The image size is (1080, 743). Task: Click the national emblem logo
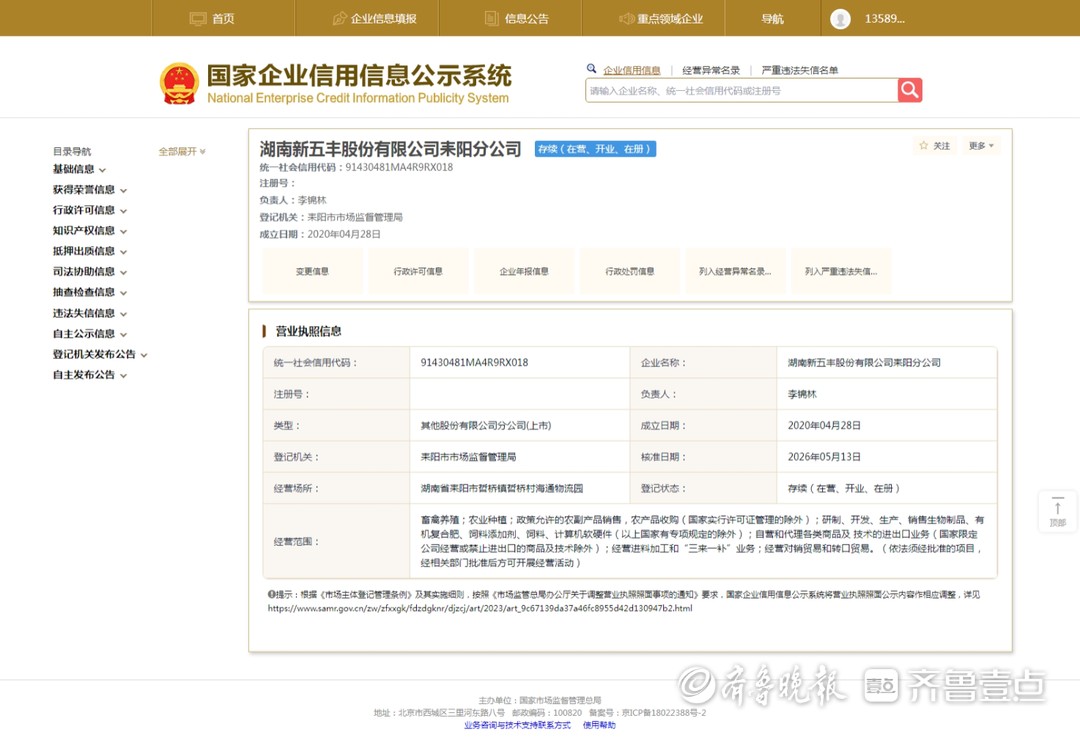click(179, 84)
